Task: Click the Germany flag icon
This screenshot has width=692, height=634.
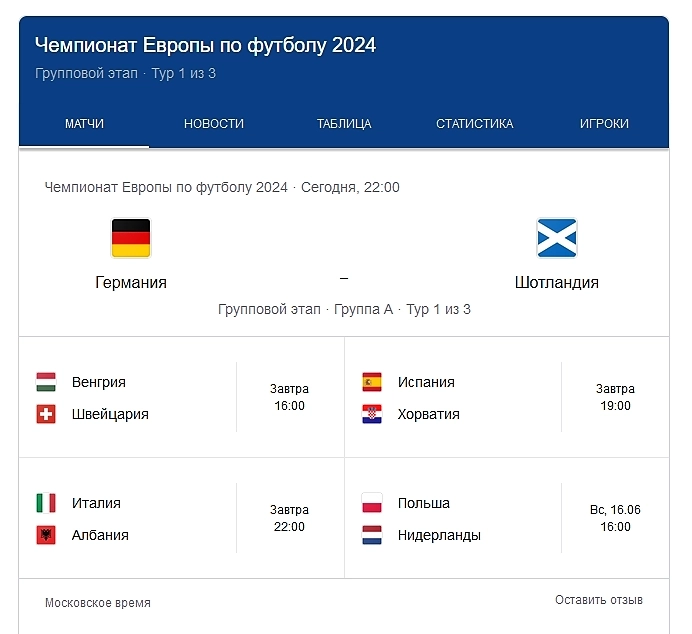Action: point(131,238)
